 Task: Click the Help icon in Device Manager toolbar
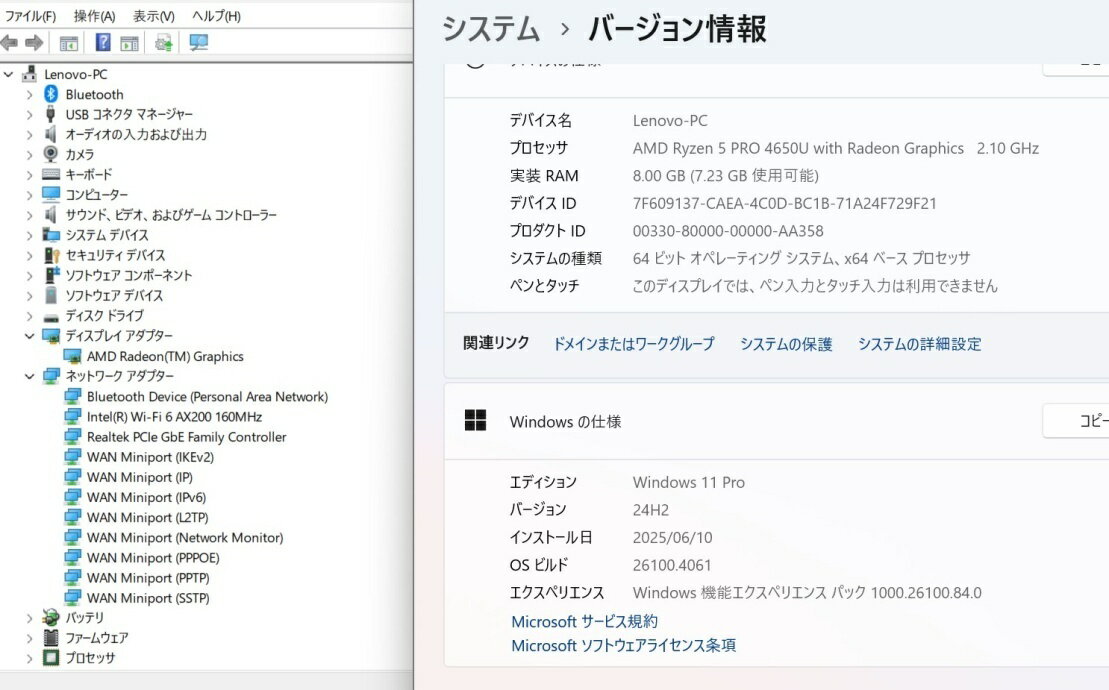point(103,42)
